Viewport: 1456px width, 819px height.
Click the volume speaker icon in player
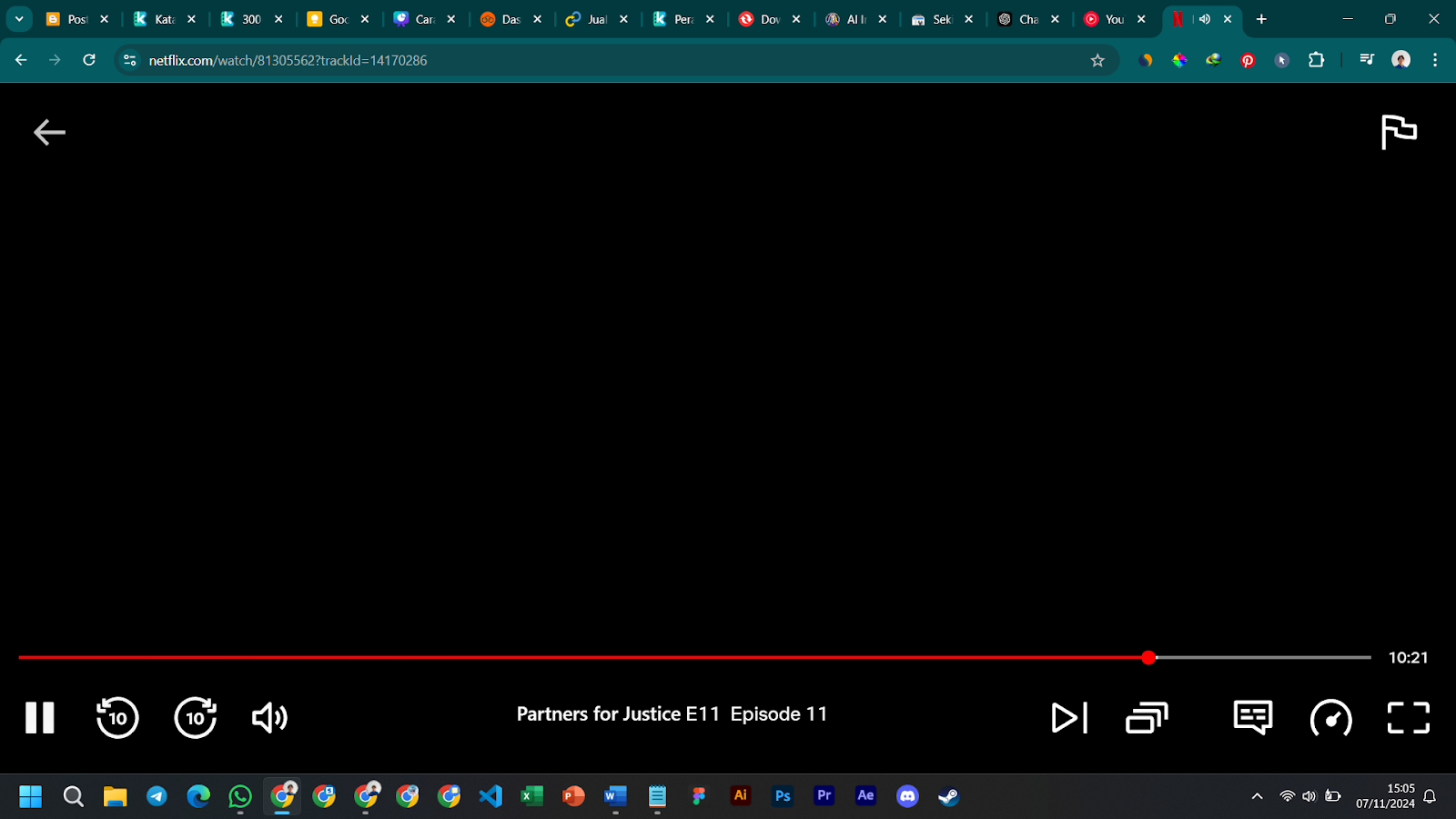point(269,718)
